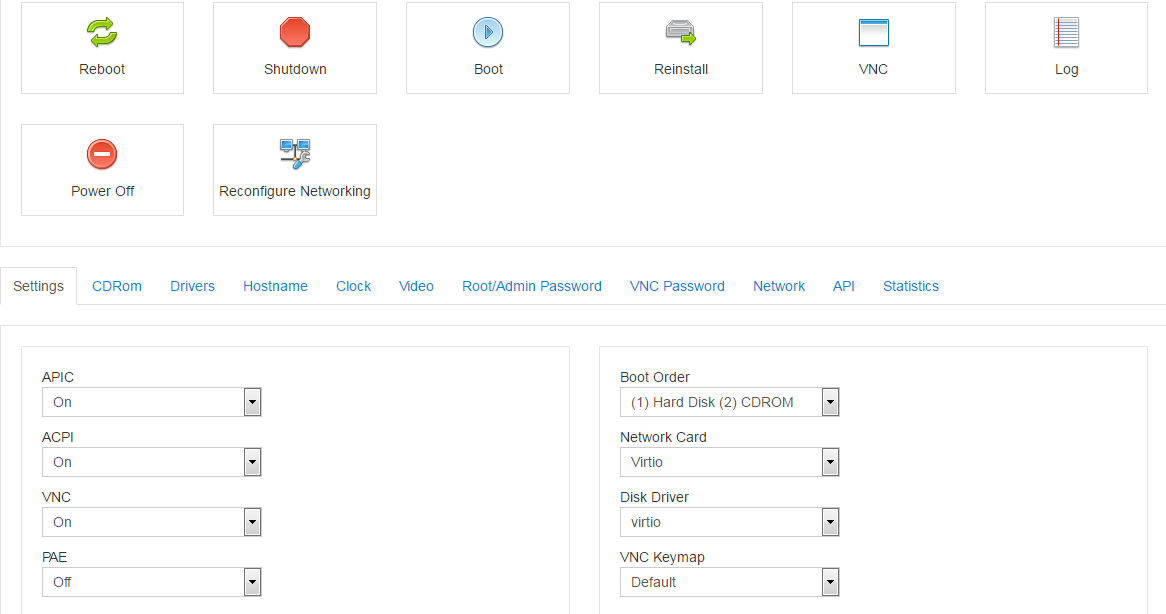1166x614 pixels.
Task: Expand the Boot Order dropdown
Action: point(729,402)
